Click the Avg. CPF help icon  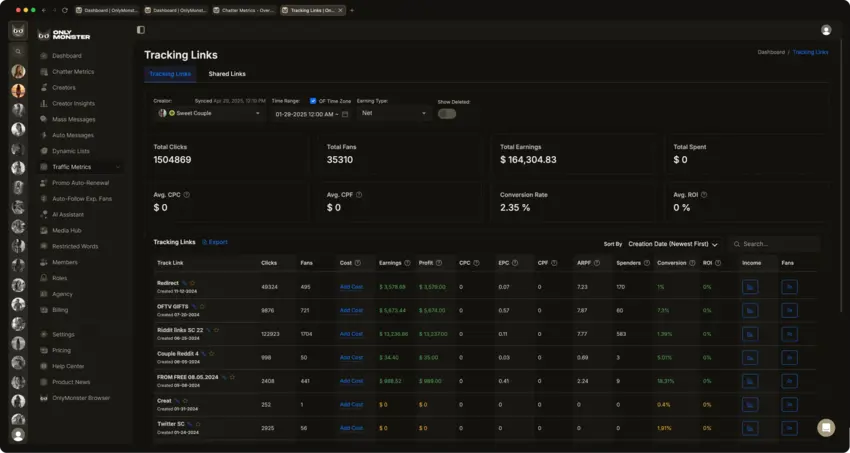pos(359,195)
